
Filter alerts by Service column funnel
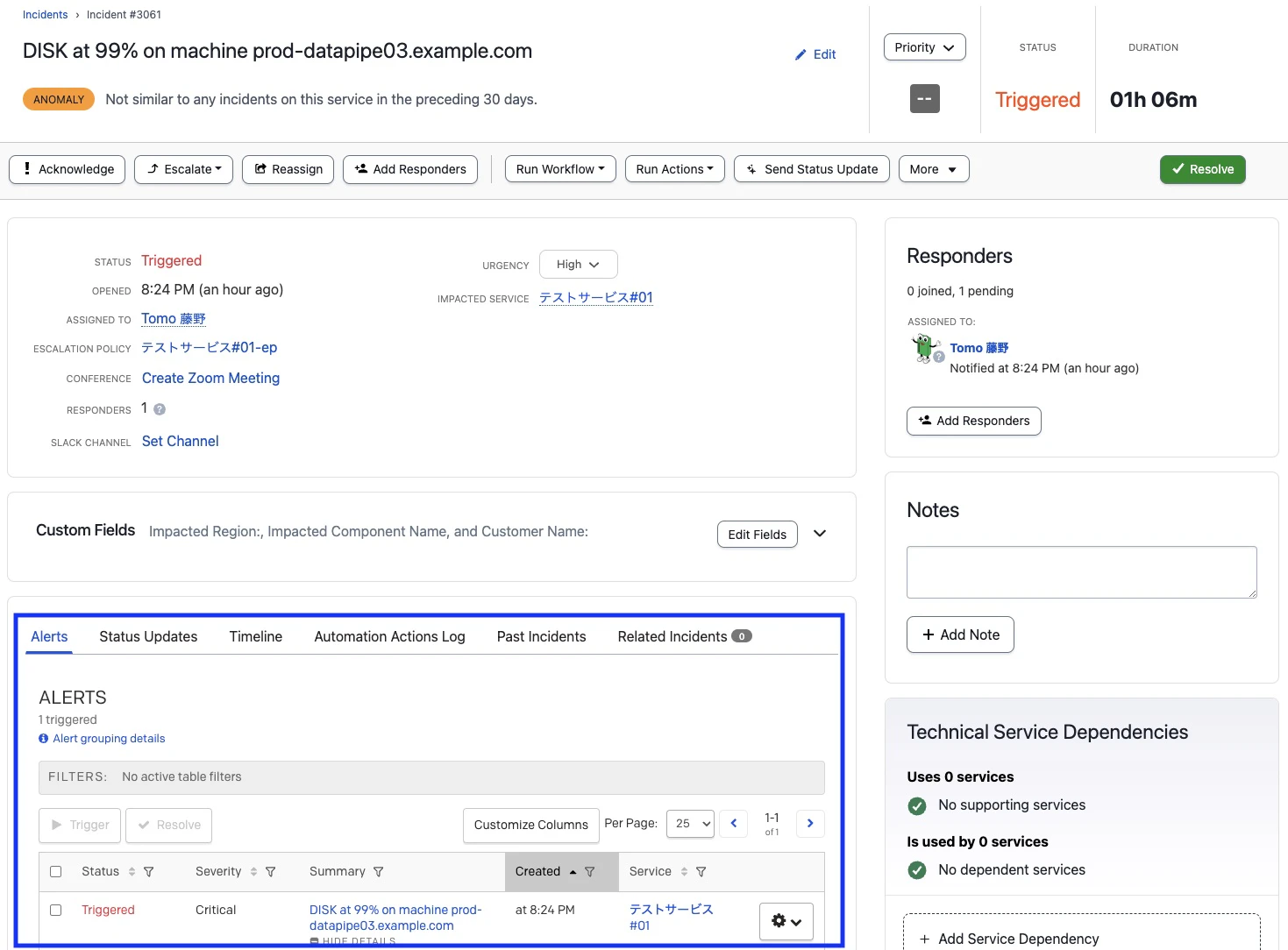(701, 872)
